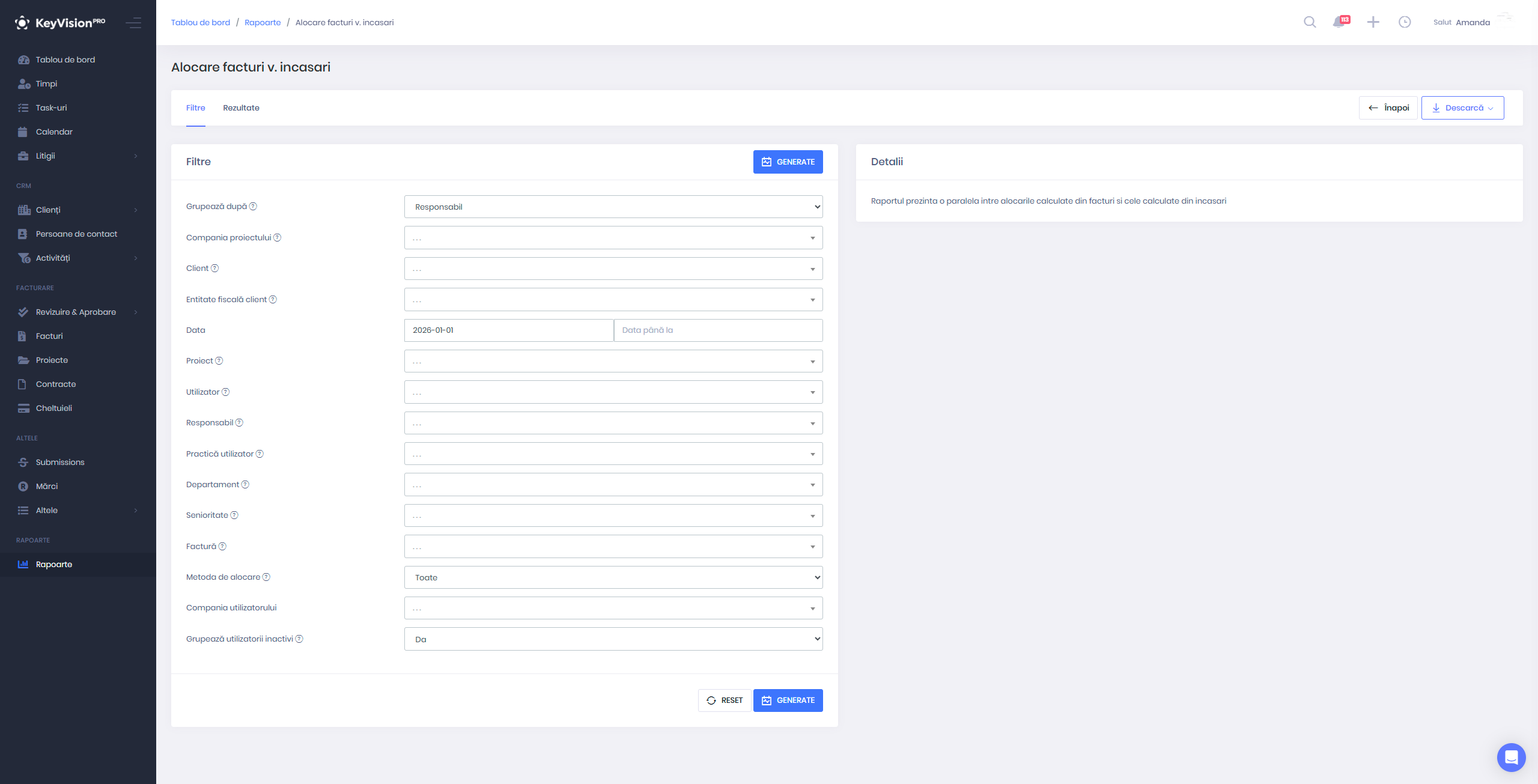This screenshot has width=1538, height=784.
Task: Click the Înapoi back button
Action: [1388, 108]
